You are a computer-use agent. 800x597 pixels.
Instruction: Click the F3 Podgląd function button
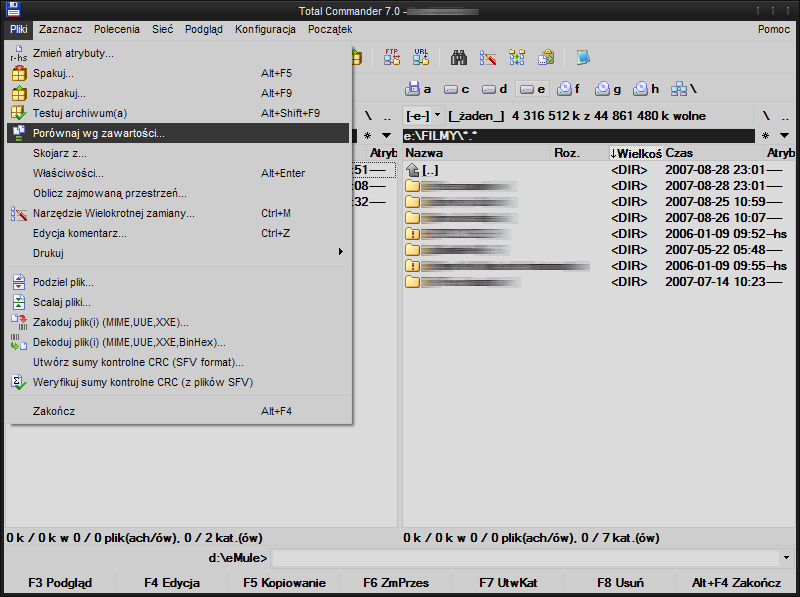click(x=60, y=583)
